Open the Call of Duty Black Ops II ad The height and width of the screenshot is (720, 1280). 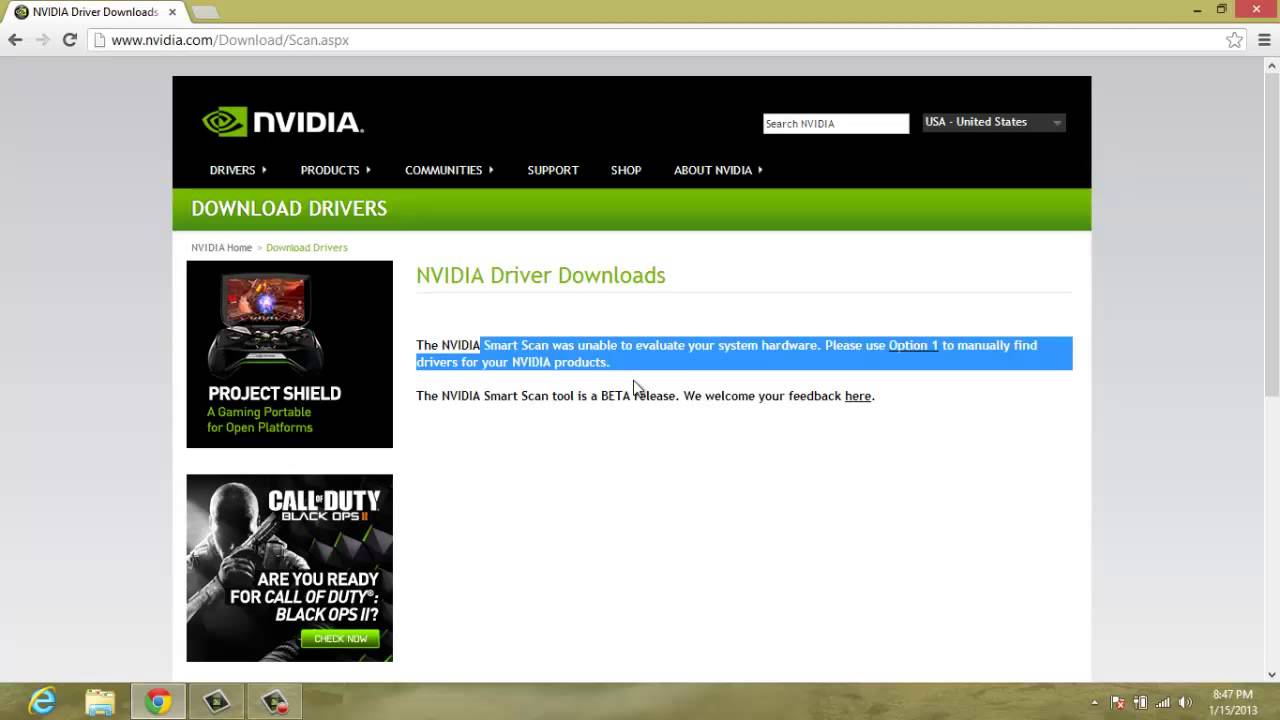(x=290, y=568)
